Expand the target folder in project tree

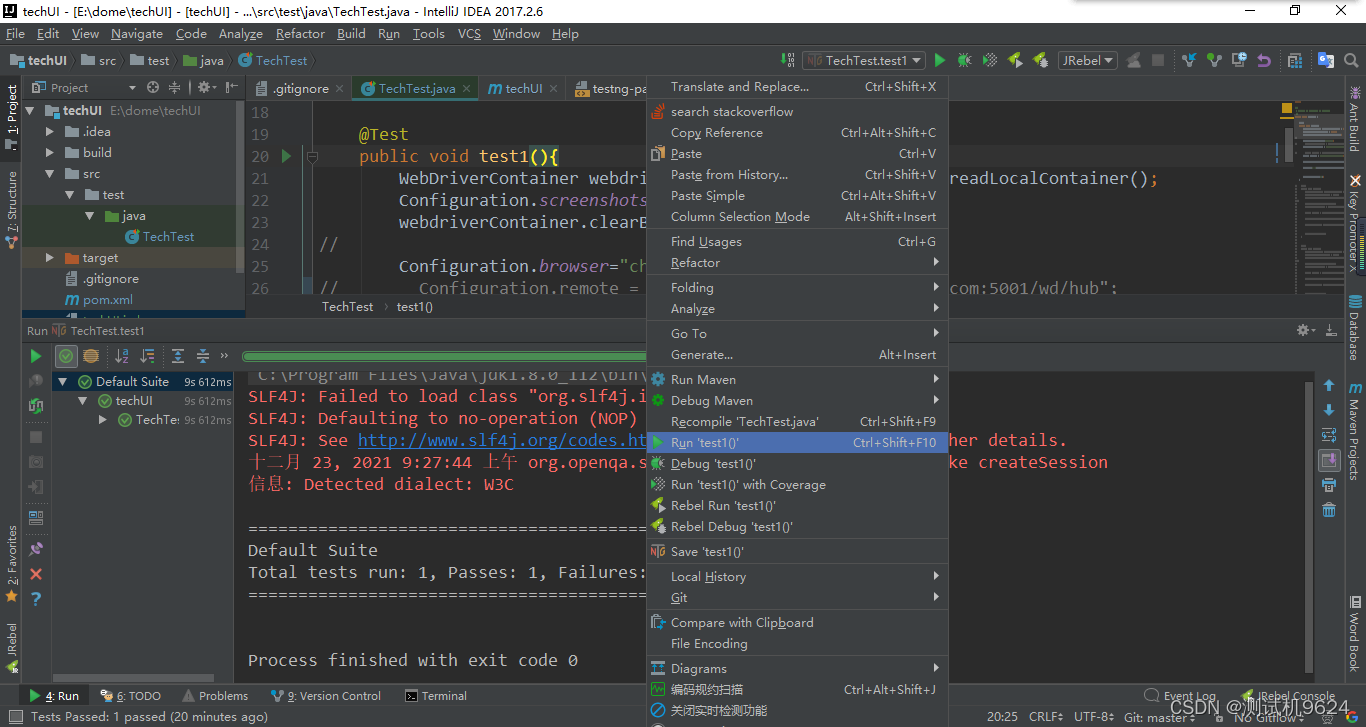click(x=50, y=258)
